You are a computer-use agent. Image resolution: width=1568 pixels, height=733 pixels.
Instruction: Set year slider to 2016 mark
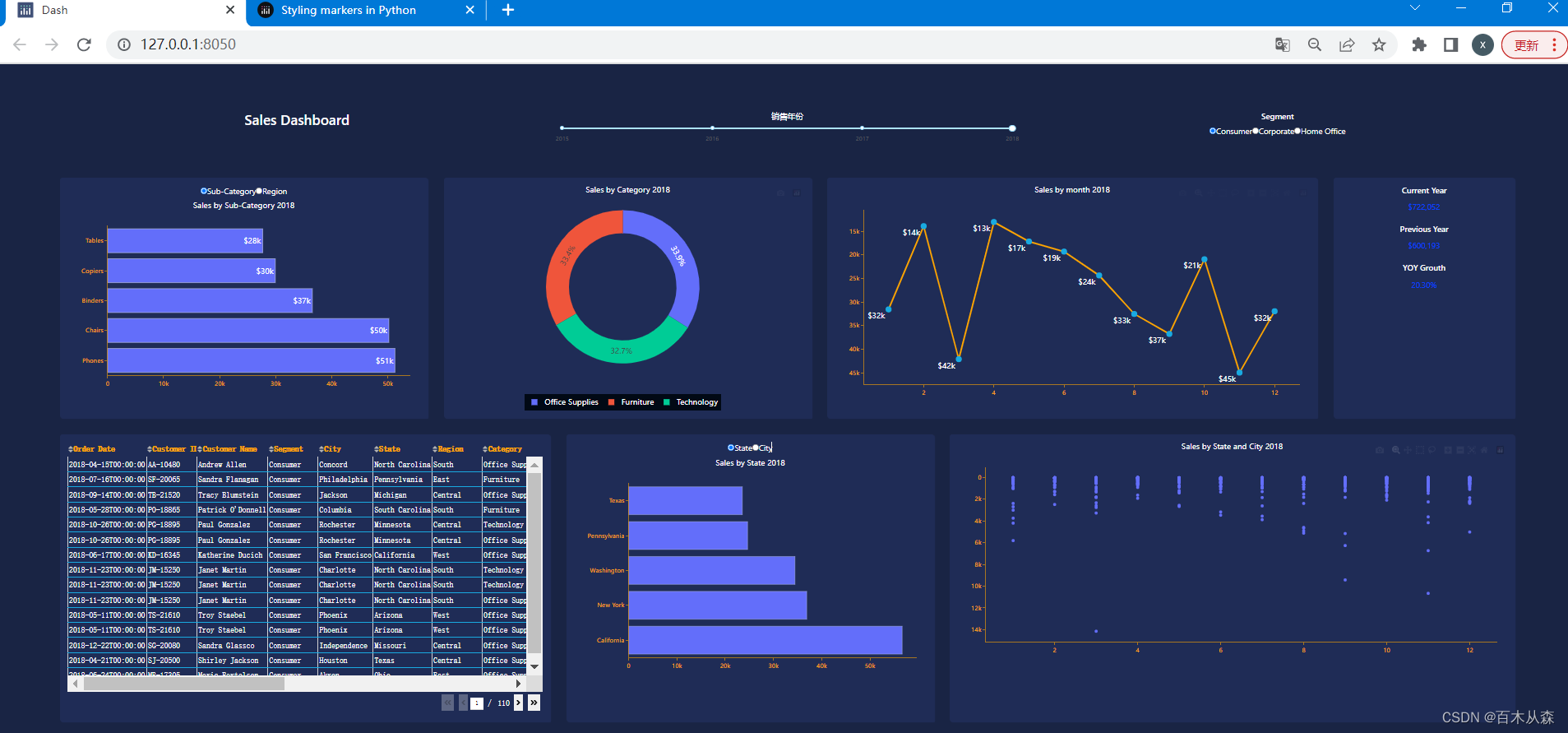coord(712,128)
